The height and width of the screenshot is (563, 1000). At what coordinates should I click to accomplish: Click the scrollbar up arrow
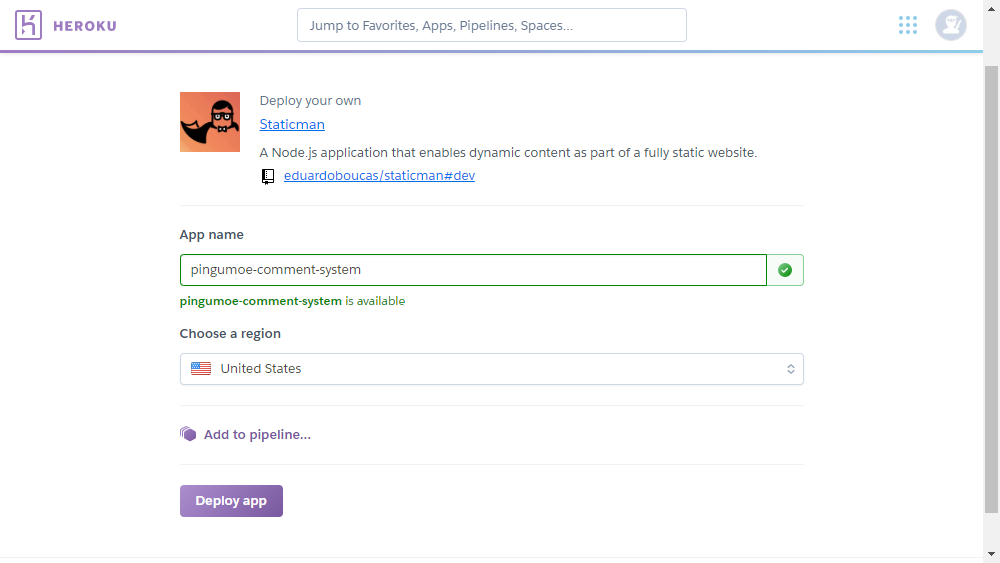click(991, 8)
